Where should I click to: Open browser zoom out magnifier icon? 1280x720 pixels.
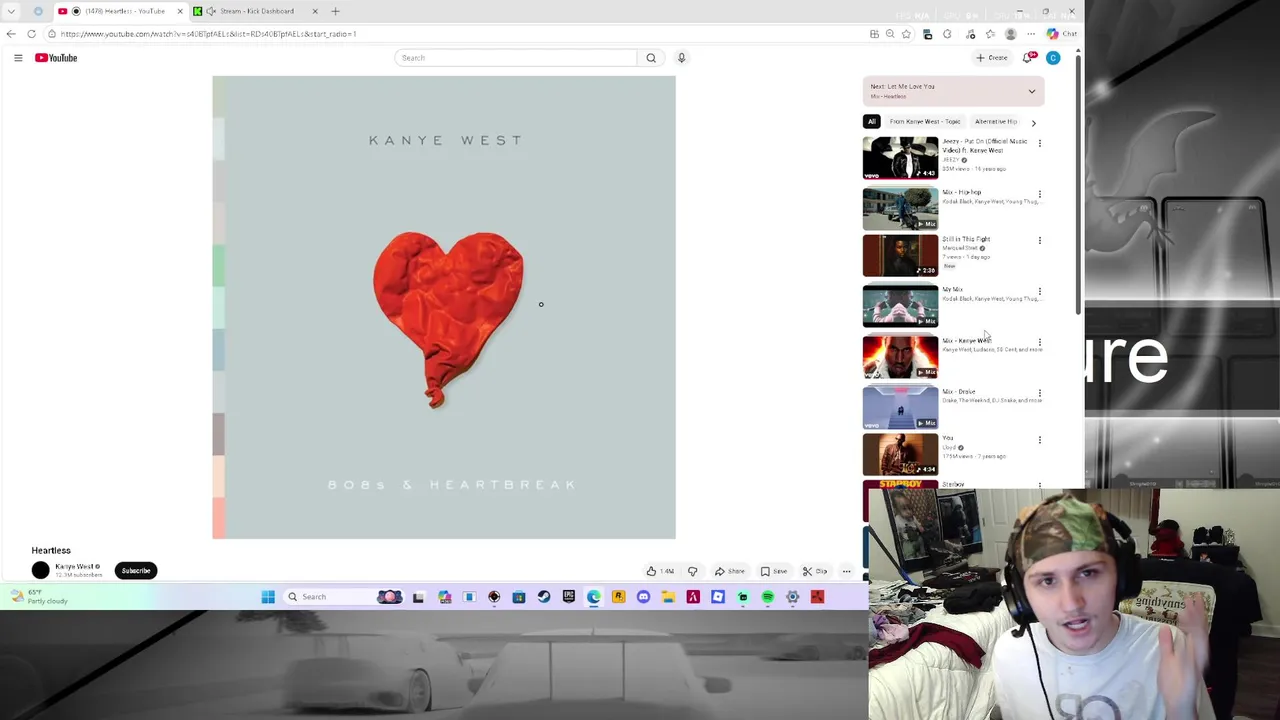tap(890, 34)
